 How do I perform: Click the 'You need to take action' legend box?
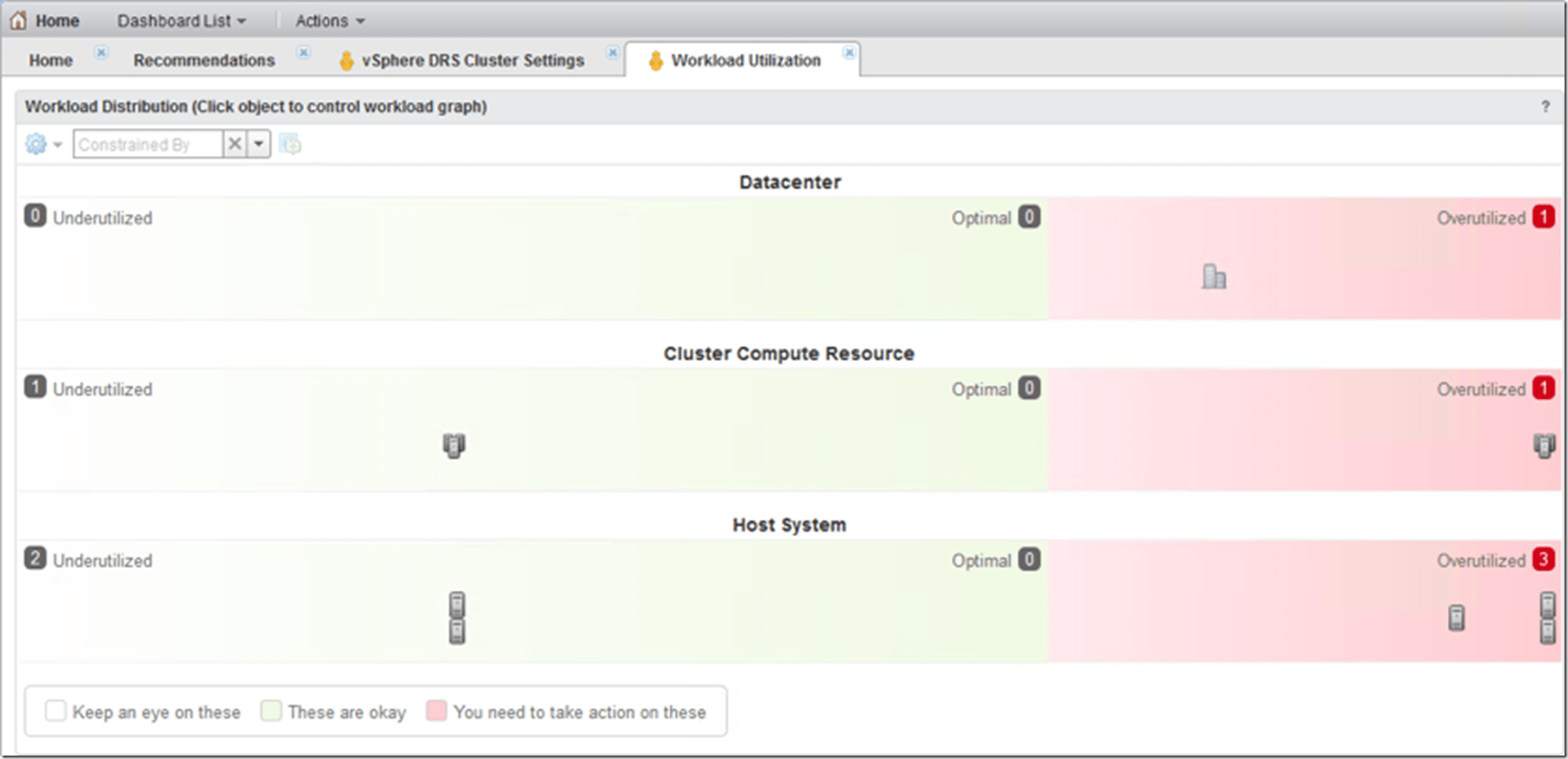click(x=437, y=711)
